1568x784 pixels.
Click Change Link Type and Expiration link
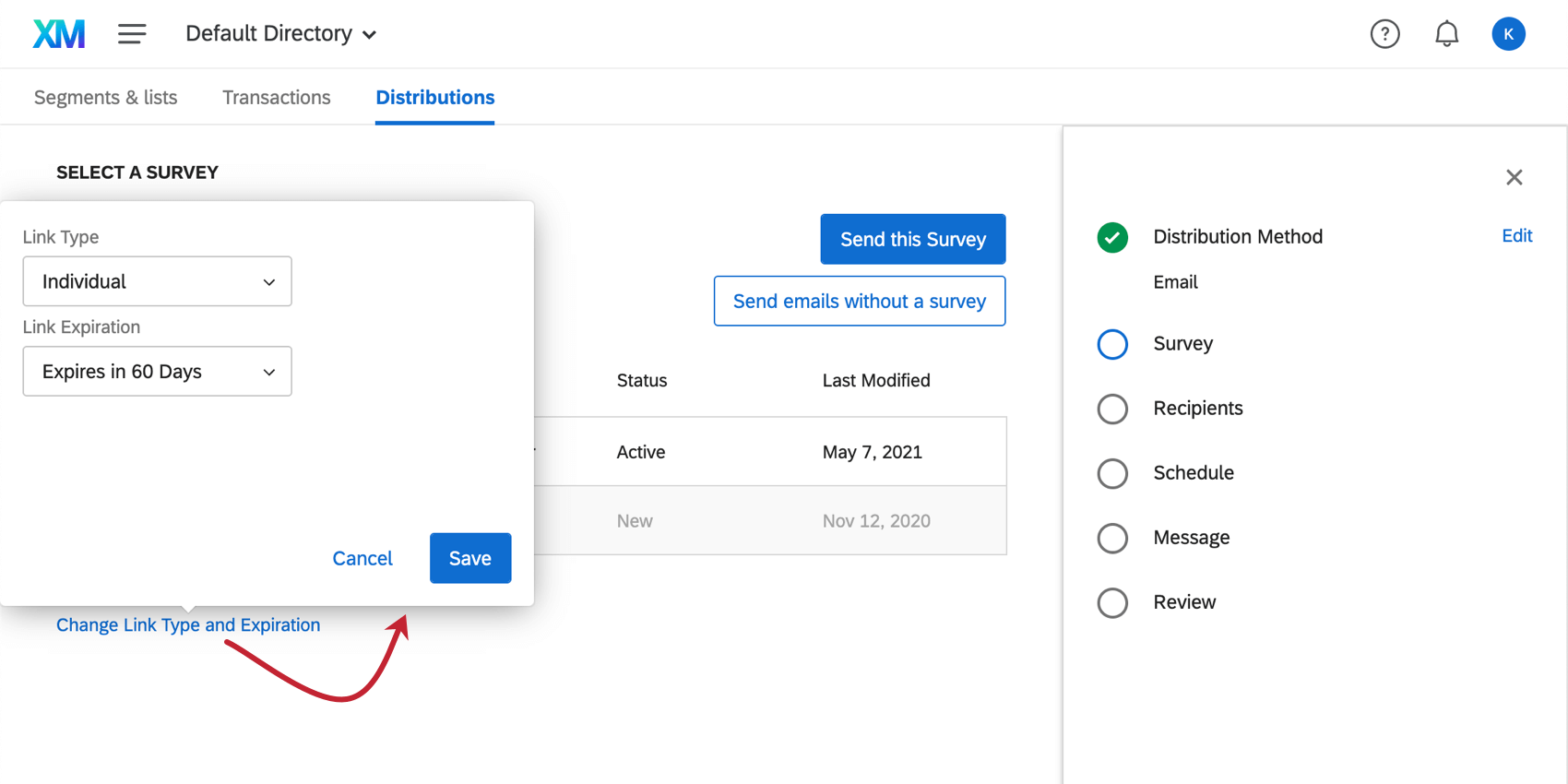[188, 625]
